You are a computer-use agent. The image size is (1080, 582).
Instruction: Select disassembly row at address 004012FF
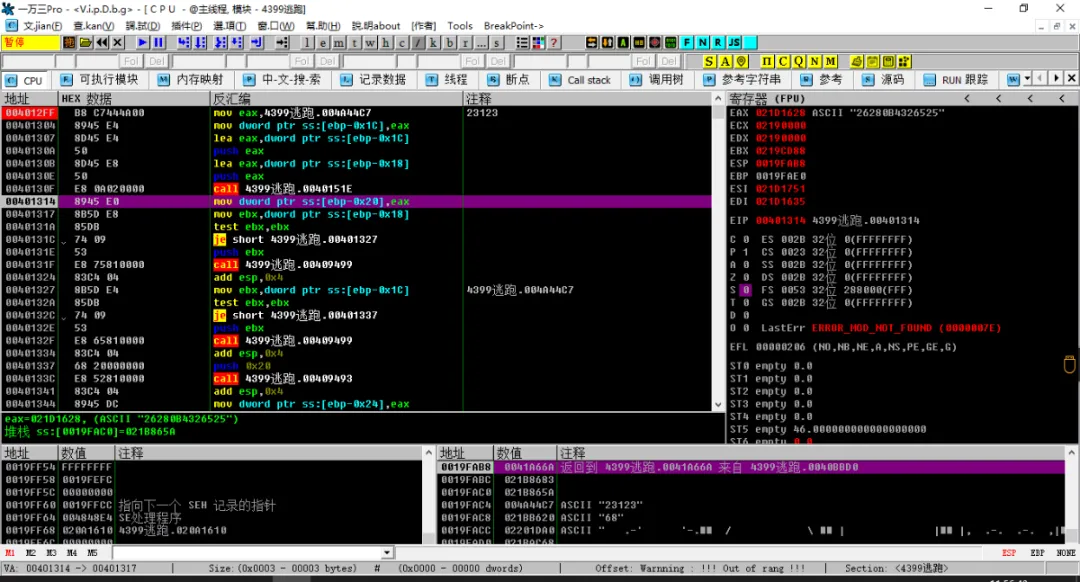(357, 113)
